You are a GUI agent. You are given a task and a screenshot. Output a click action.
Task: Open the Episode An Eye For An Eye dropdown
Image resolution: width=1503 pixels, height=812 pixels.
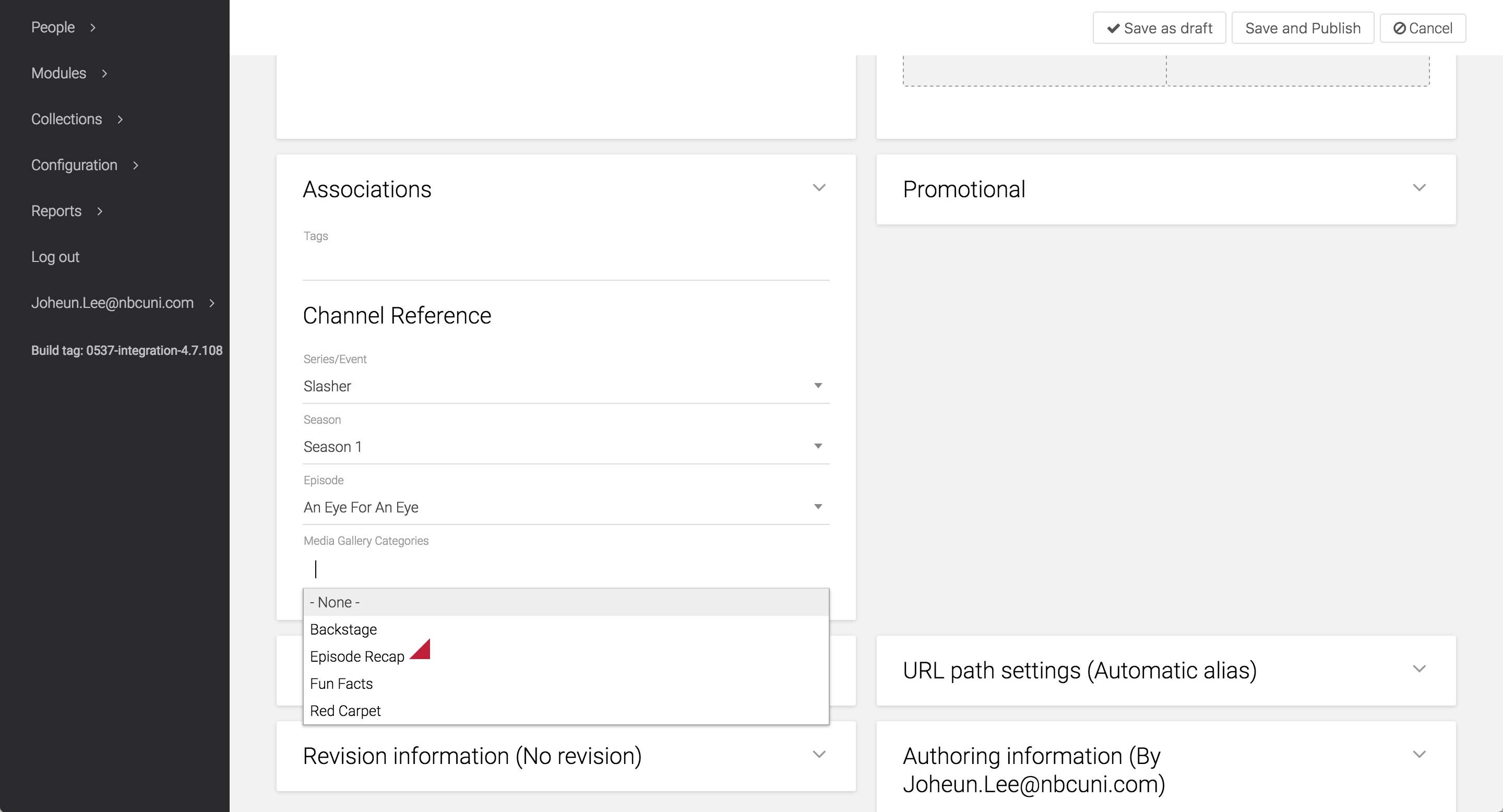[565, 507]
